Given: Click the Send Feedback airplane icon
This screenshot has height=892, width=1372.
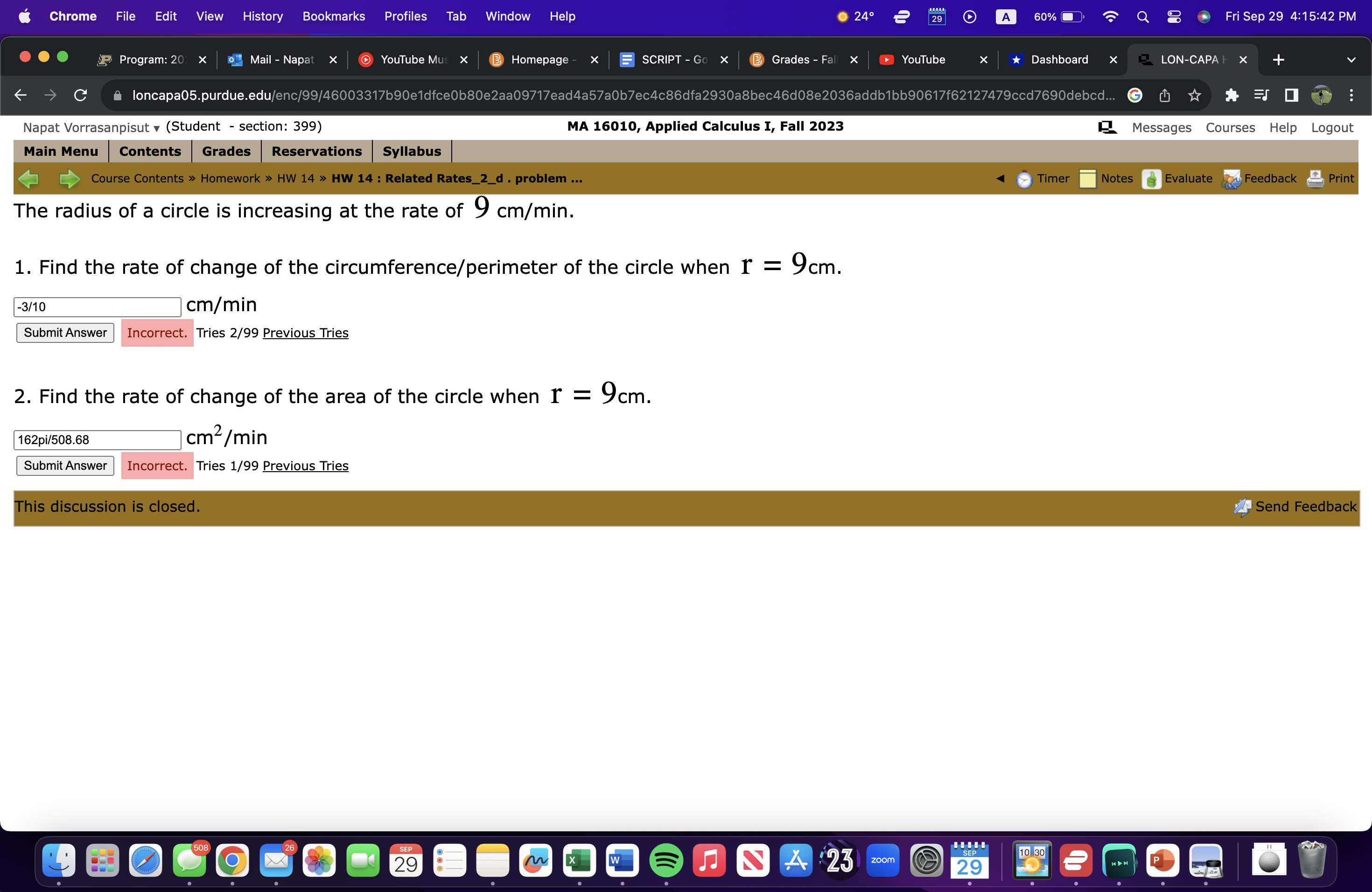Looking at the screenshot, I should pos(1242,507).
